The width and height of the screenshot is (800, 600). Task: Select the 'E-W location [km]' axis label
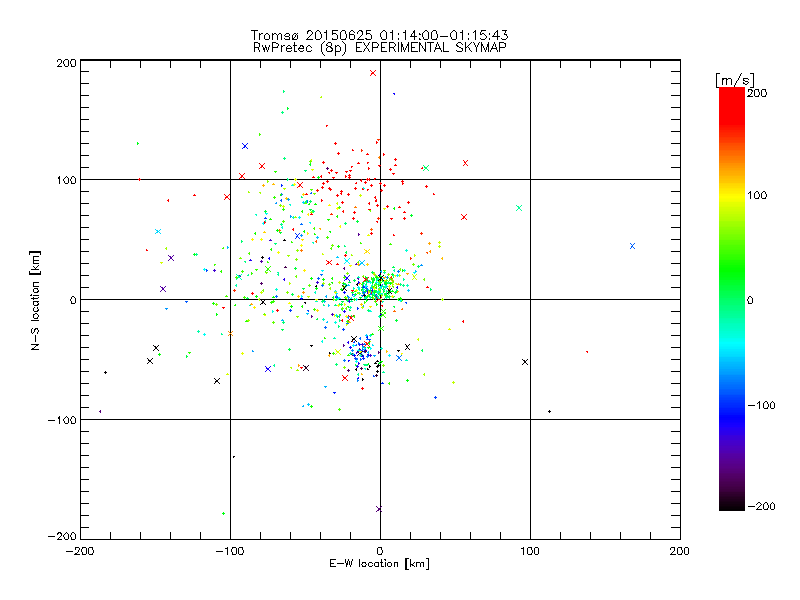click(379, 564)
